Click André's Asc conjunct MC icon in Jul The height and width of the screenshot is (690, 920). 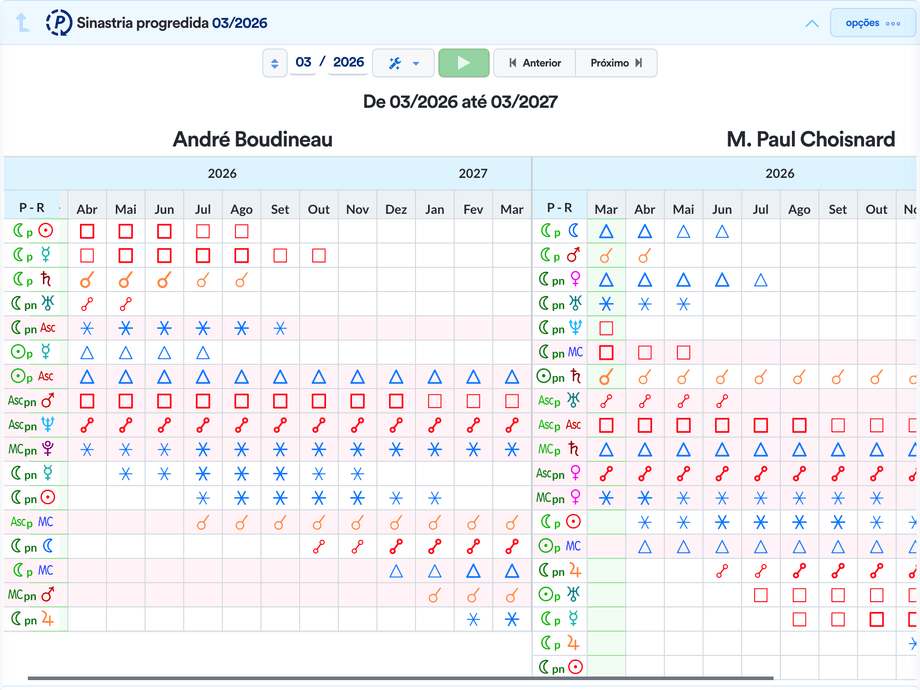coord(202,522)
